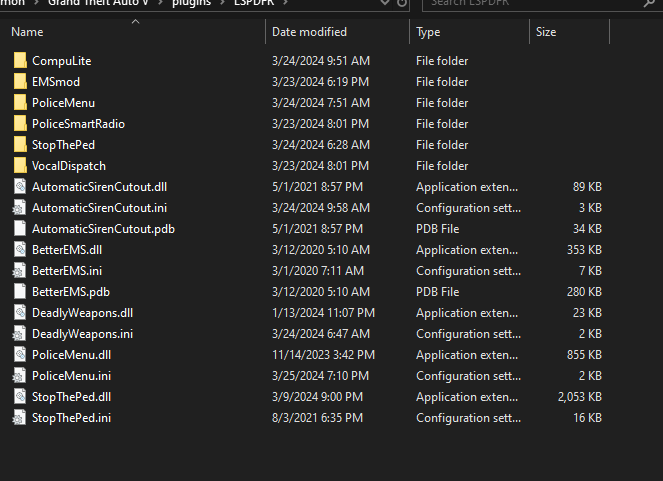663x481 pixels.
Task: Click the AutomaticSirenCutout.dll file icon
Action: pyautogui.click(x=20, y=187)
